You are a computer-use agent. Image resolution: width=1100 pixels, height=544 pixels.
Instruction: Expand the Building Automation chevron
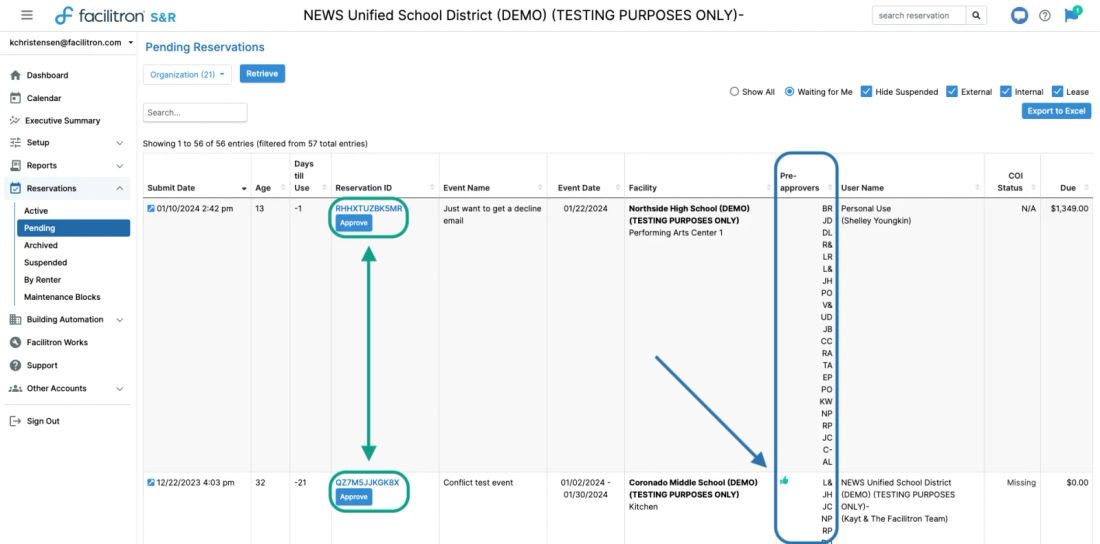click(119, 319)
